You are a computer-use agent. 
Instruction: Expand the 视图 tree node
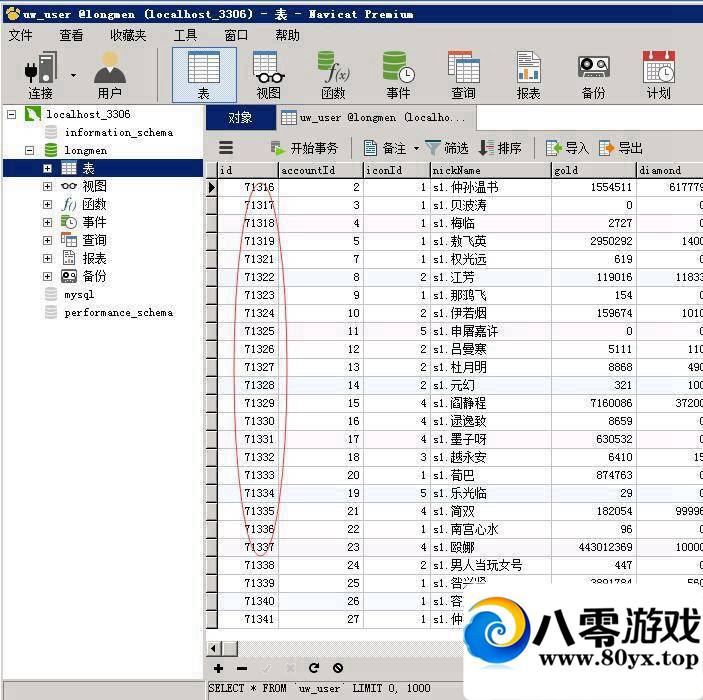coord(47,186)
